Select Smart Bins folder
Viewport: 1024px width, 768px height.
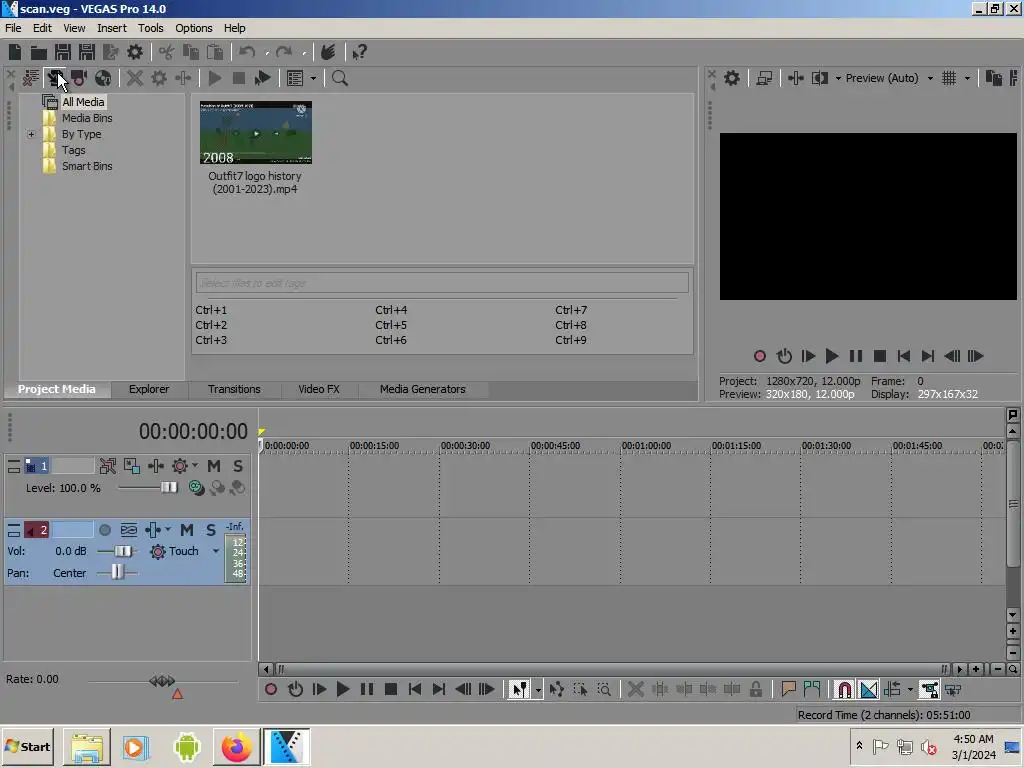[x=87, y=166]
